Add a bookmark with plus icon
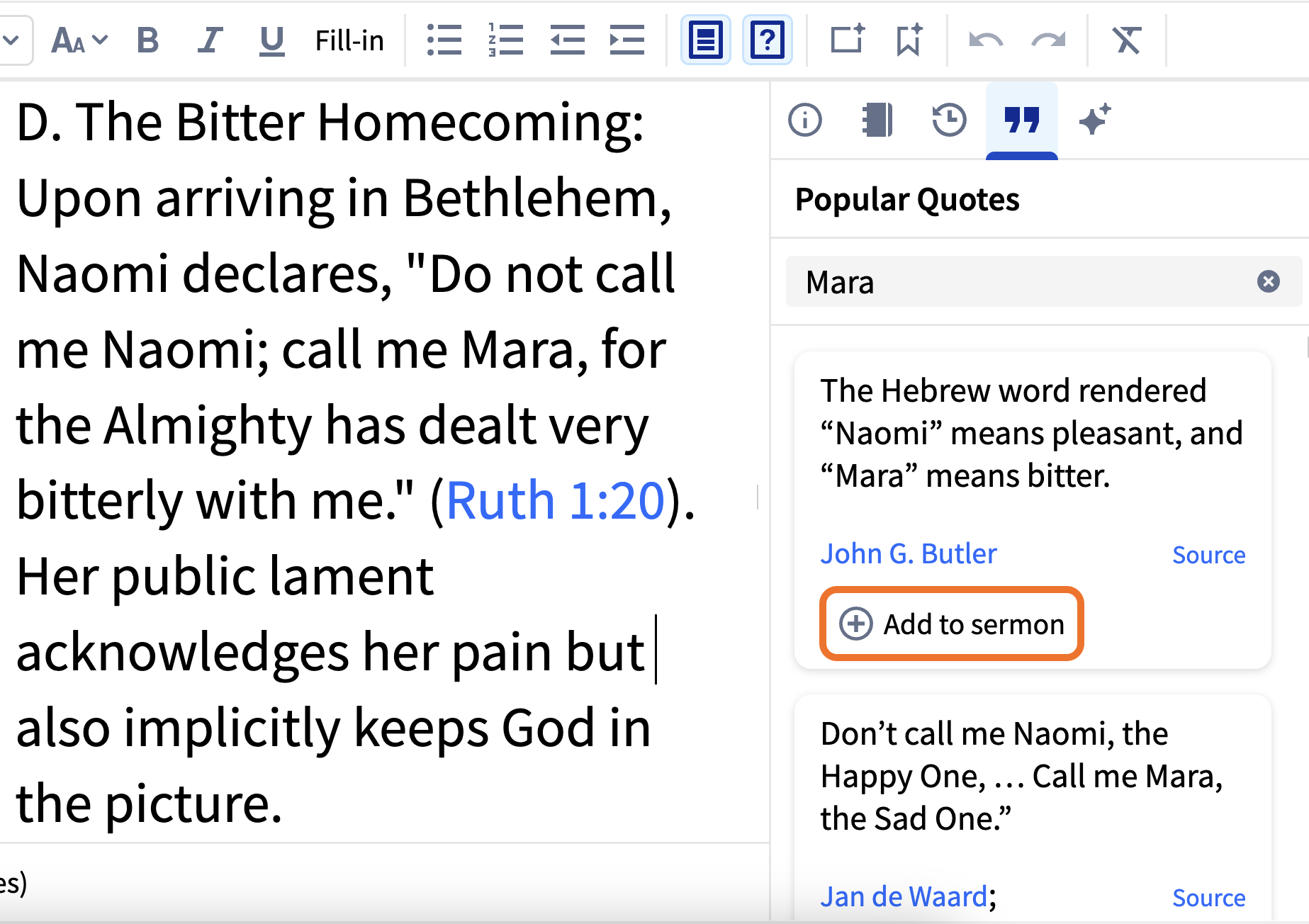 (x=909, y=40)
